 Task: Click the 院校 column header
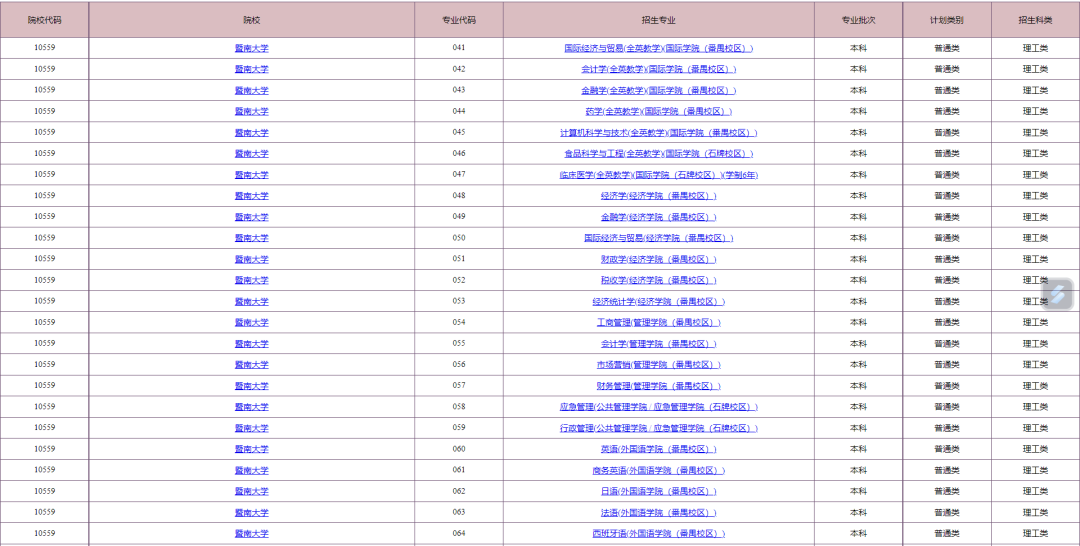pos(252,20)
